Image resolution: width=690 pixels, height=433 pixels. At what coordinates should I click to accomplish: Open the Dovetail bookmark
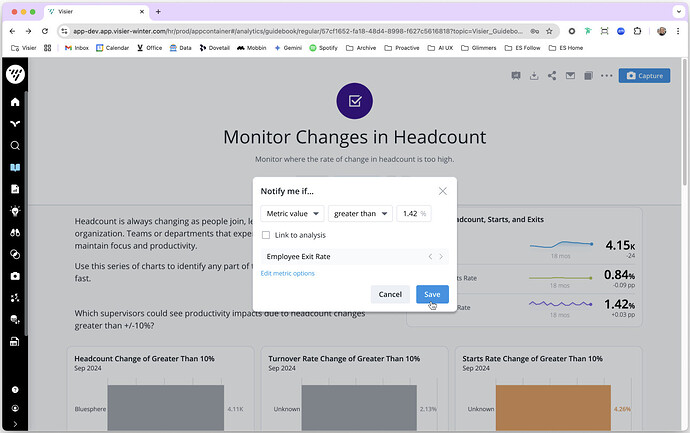(x=215, y=48)
